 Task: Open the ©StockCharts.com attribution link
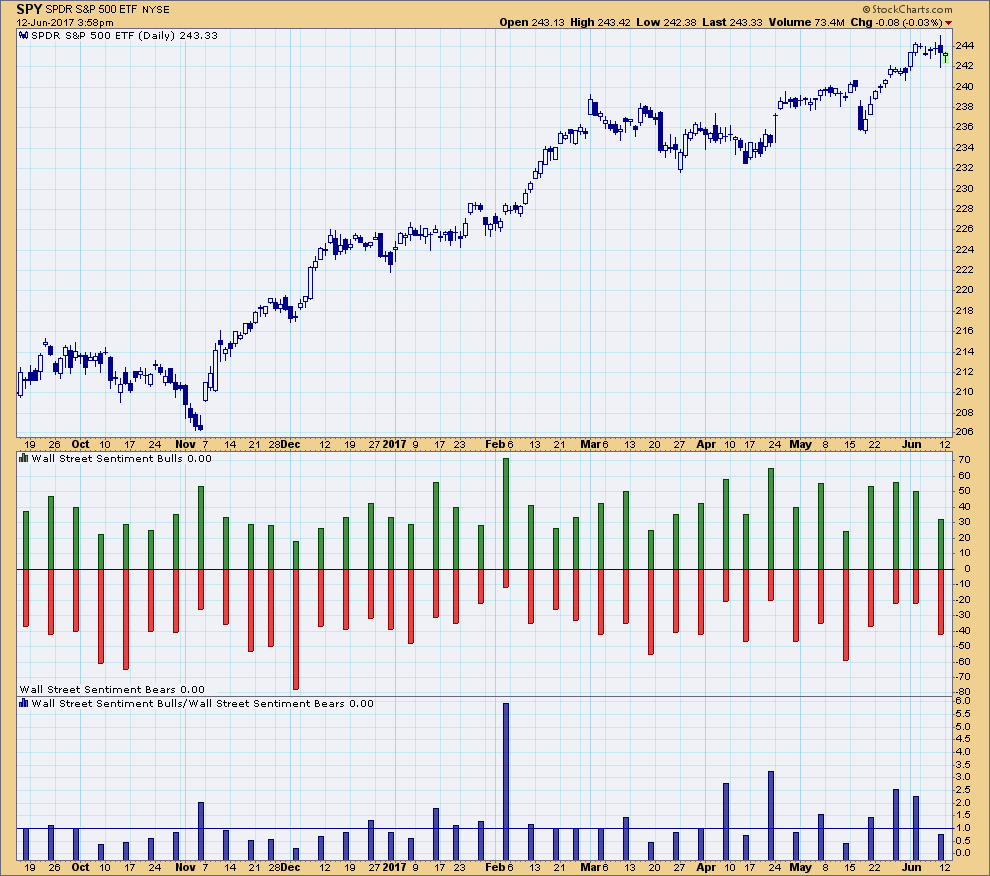[x=907, y=9]
